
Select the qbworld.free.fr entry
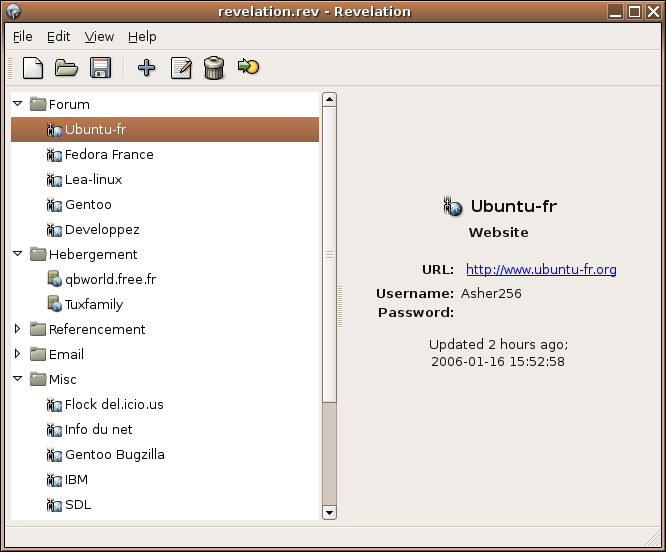point(165,279)
